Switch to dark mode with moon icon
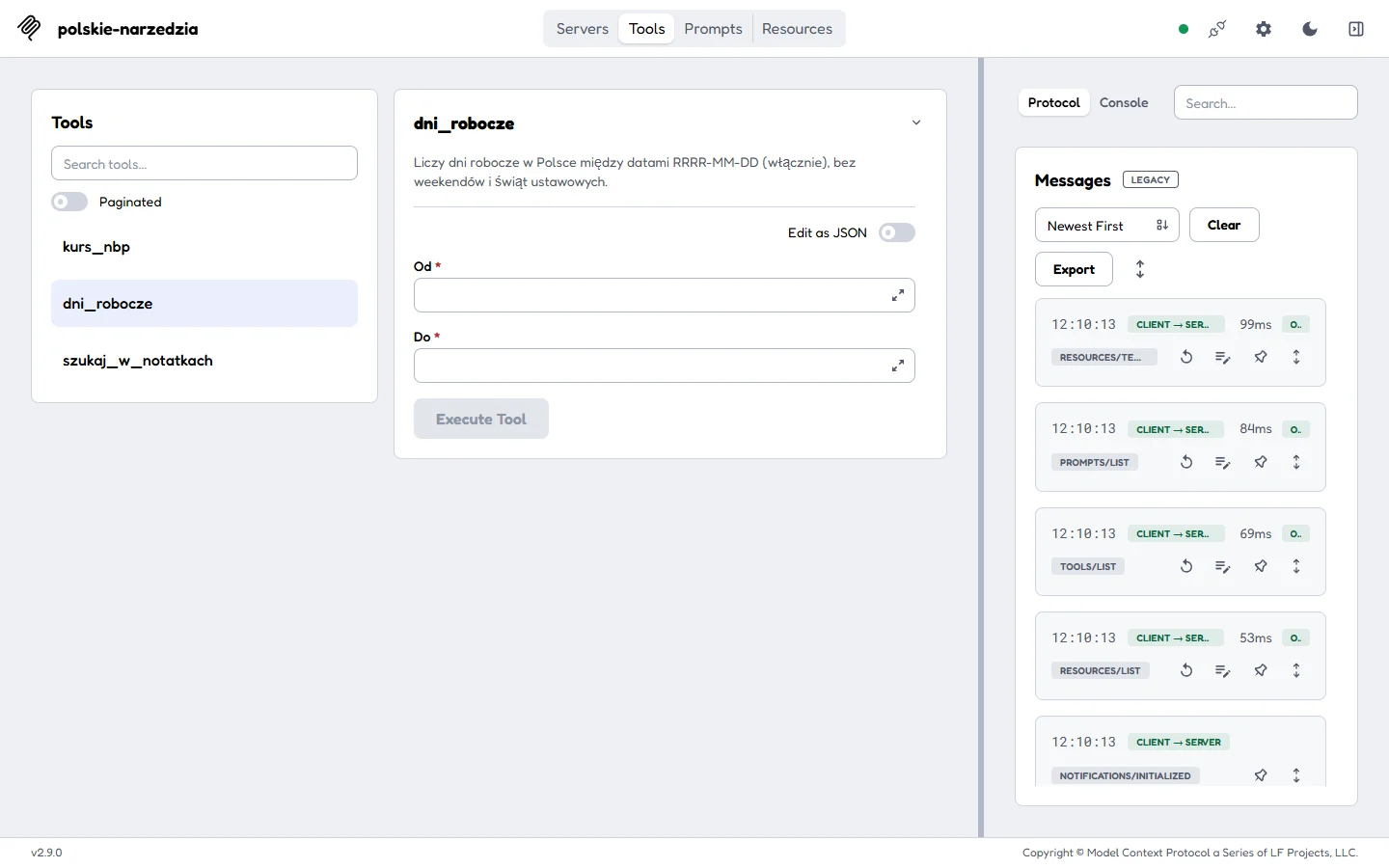Screen dimensions: 1389x868 coord(1310,29)
